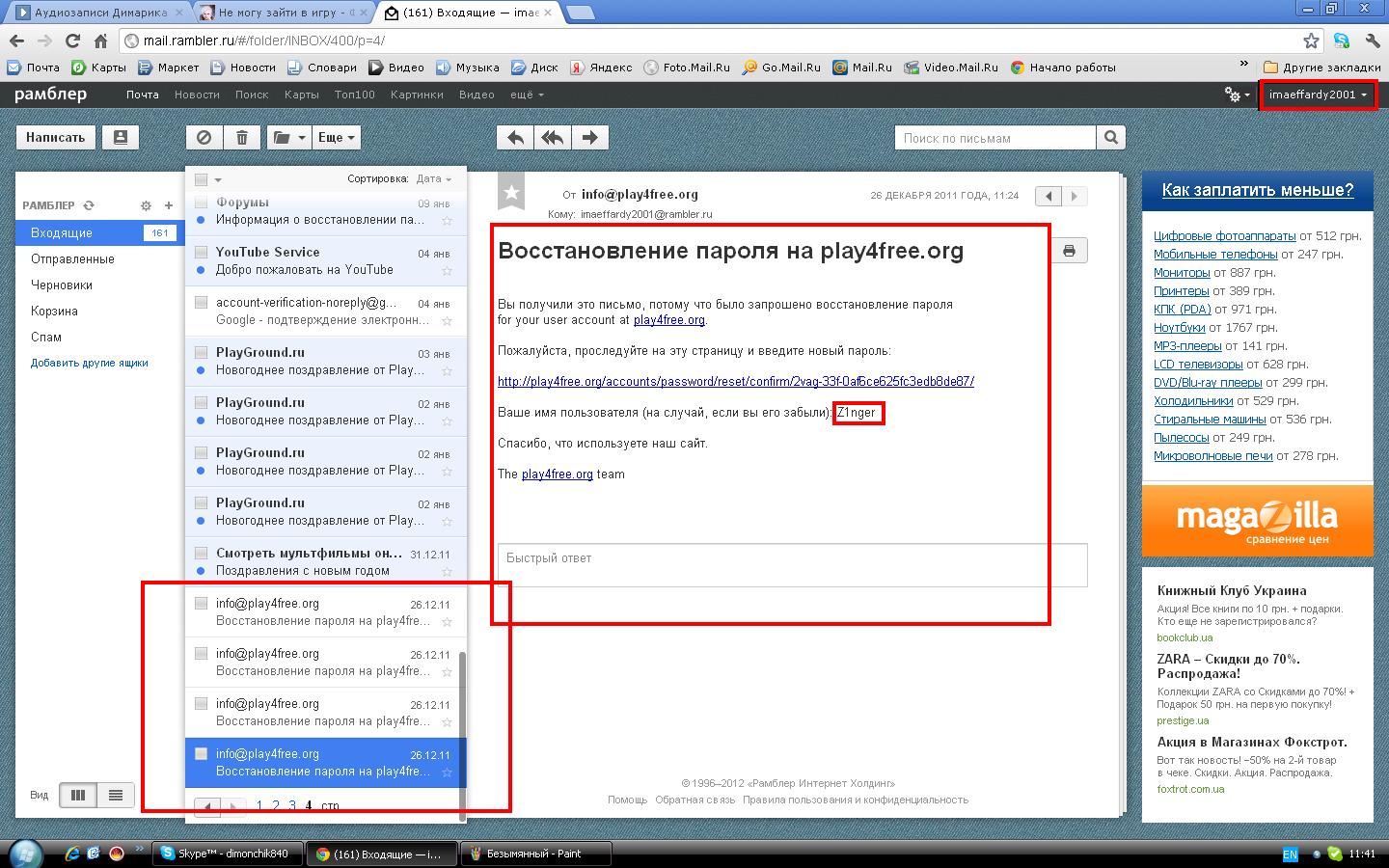Reply to the message

pyautogui.click(x=516, y=138)
